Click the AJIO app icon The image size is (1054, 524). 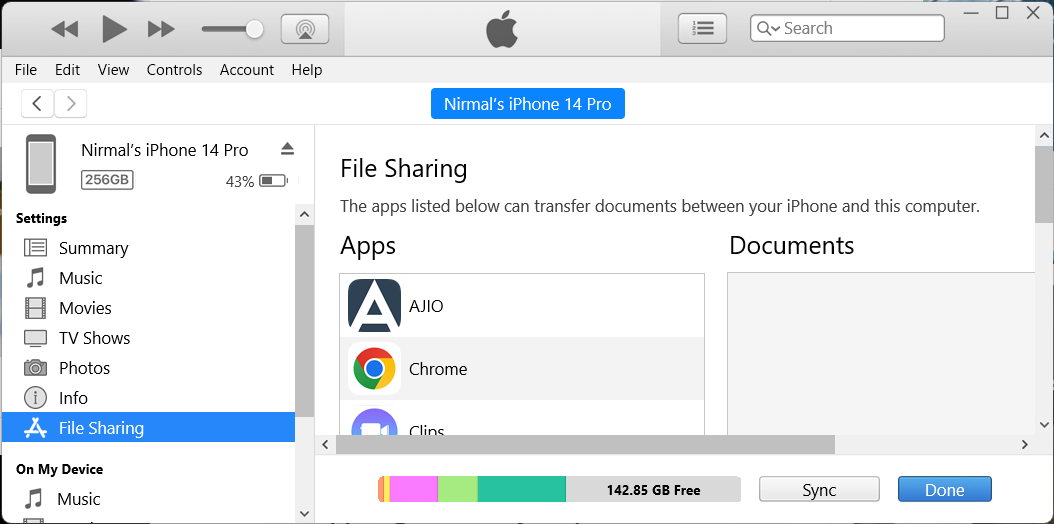tap(374, 306)
